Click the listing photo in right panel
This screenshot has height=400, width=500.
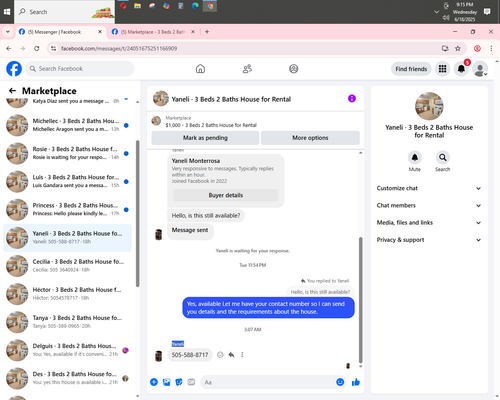[x=429, y=106]
